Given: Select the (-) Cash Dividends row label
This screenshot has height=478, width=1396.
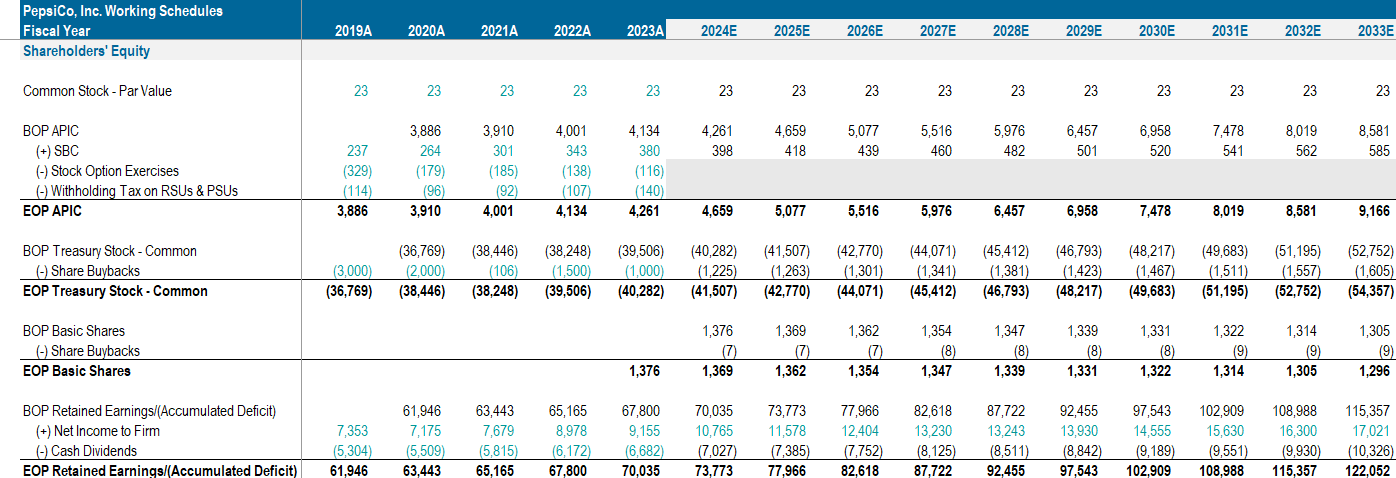Looking at the screenshot, I should pos(87,451).
